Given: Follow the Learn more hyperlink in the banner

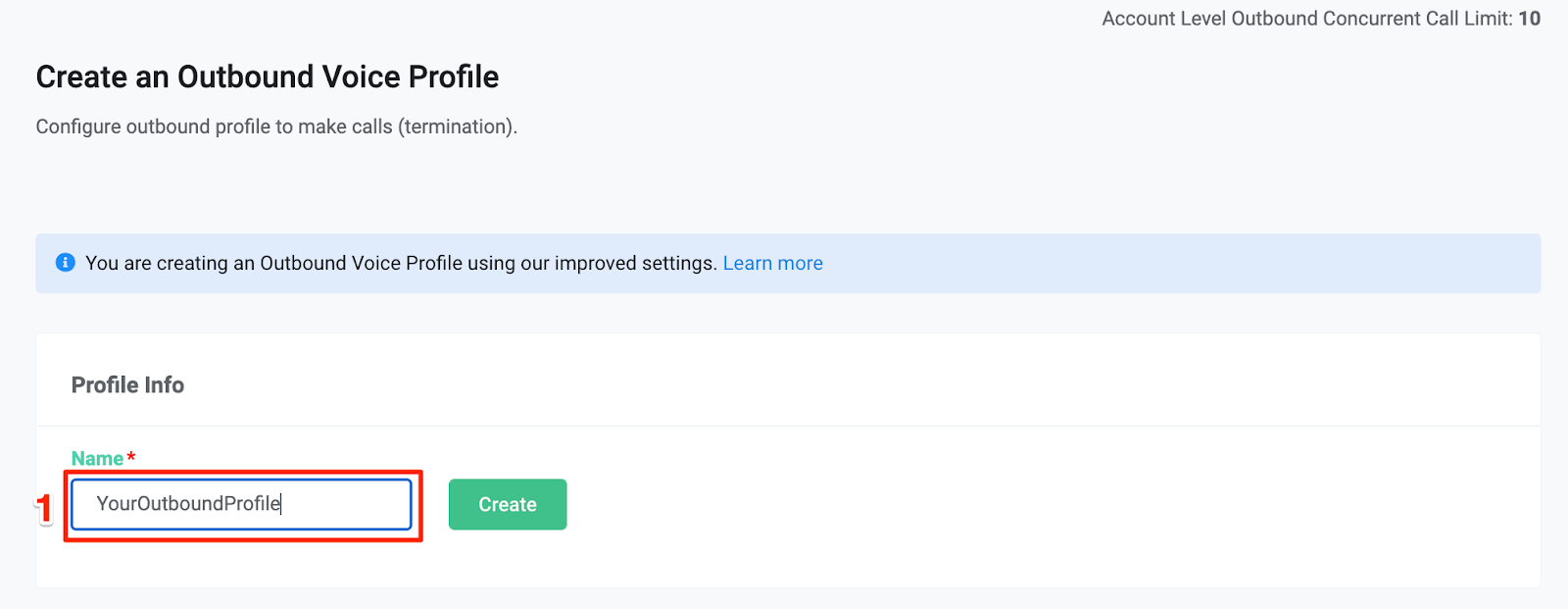Looking at the screenshot, I should (772, 263).
